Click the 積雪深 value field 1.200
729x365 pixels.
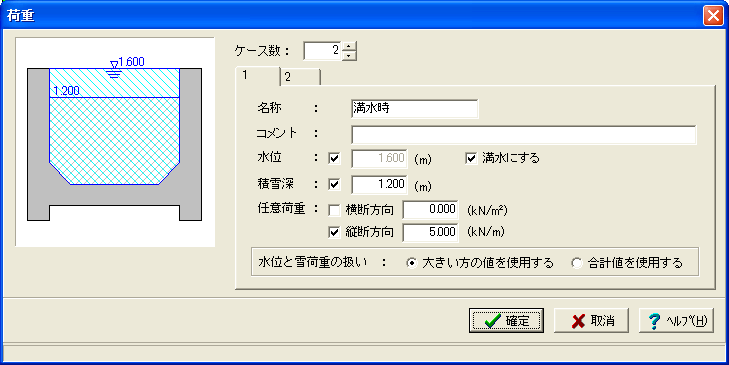(379, 185)
